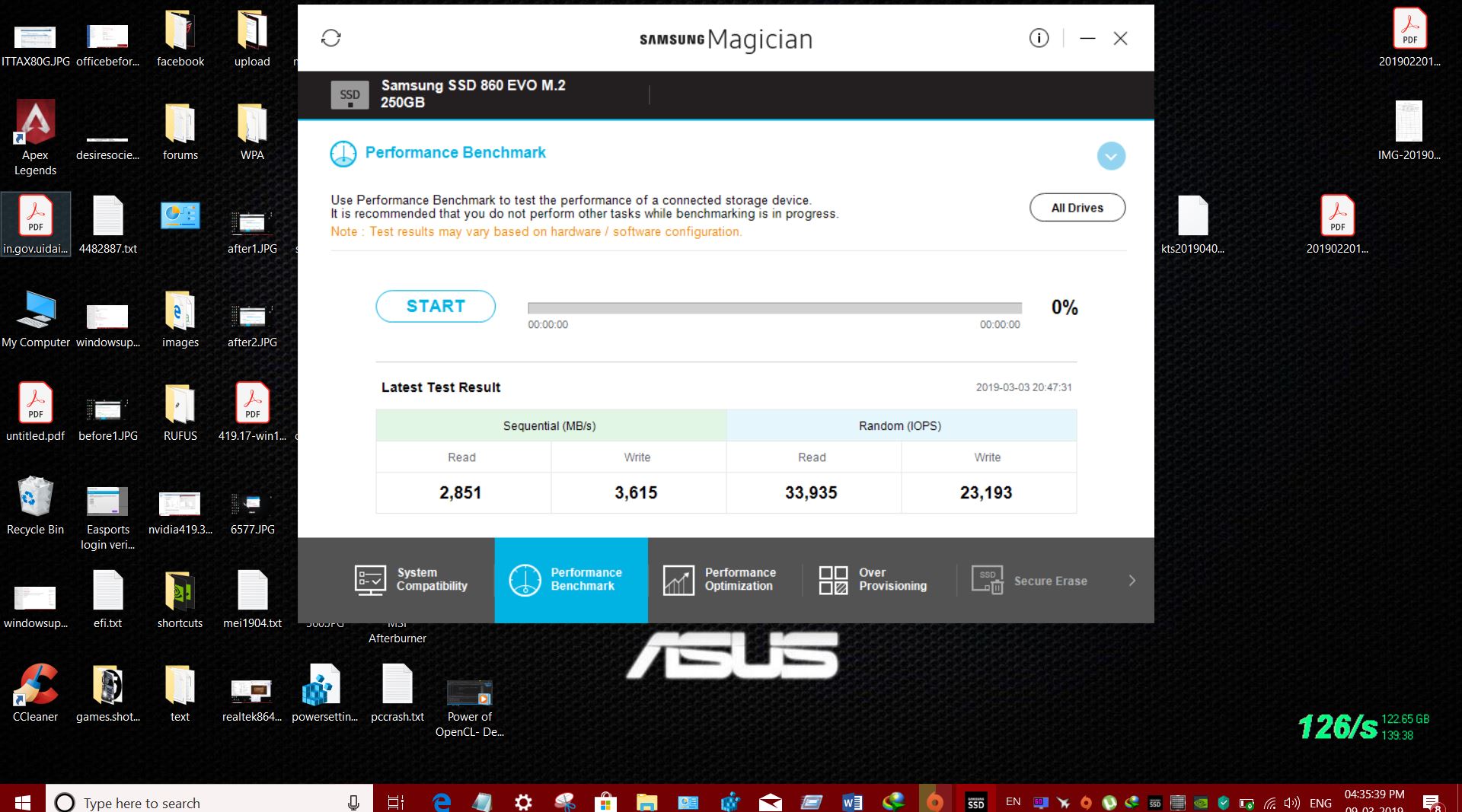This screenshot has width=1462, height=812.
Task: Click the benchmark progress bar
Action: pyautogui.click(x=774, y=308)
